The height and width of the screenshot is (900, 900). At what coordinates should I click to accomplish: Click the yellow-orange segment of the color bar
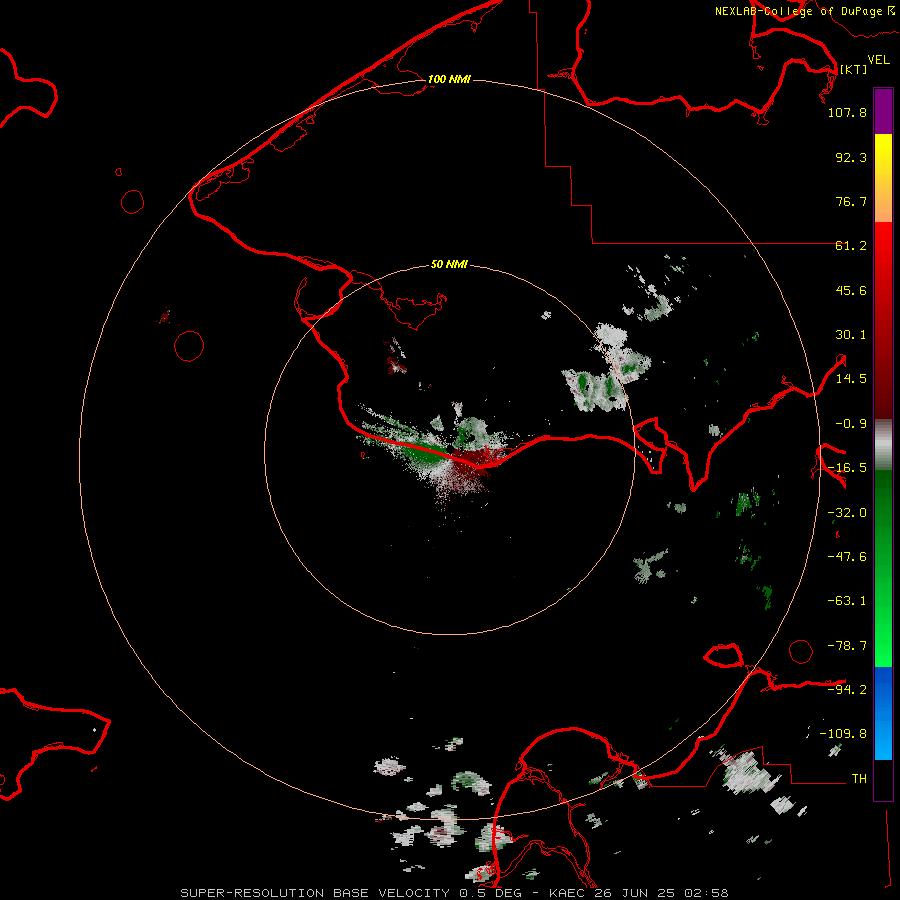pos(883,178)
